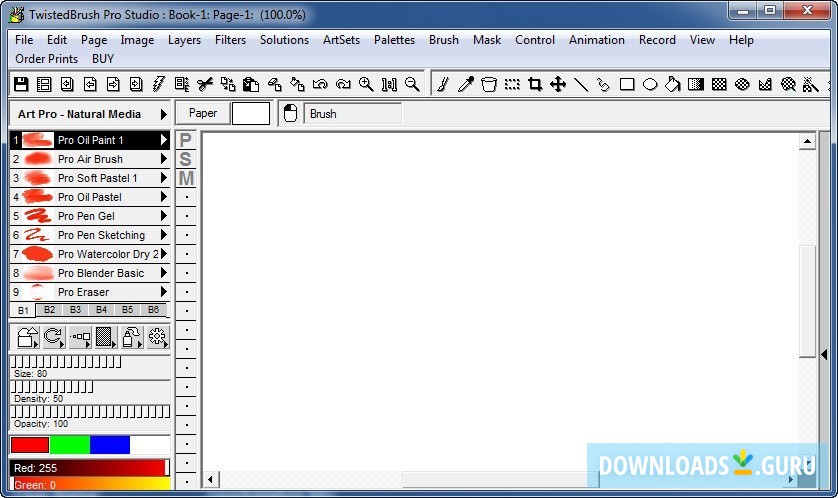
Task: Expand the Pro Soft Pastel 1 arrow
Action: (x=164, y=178)
